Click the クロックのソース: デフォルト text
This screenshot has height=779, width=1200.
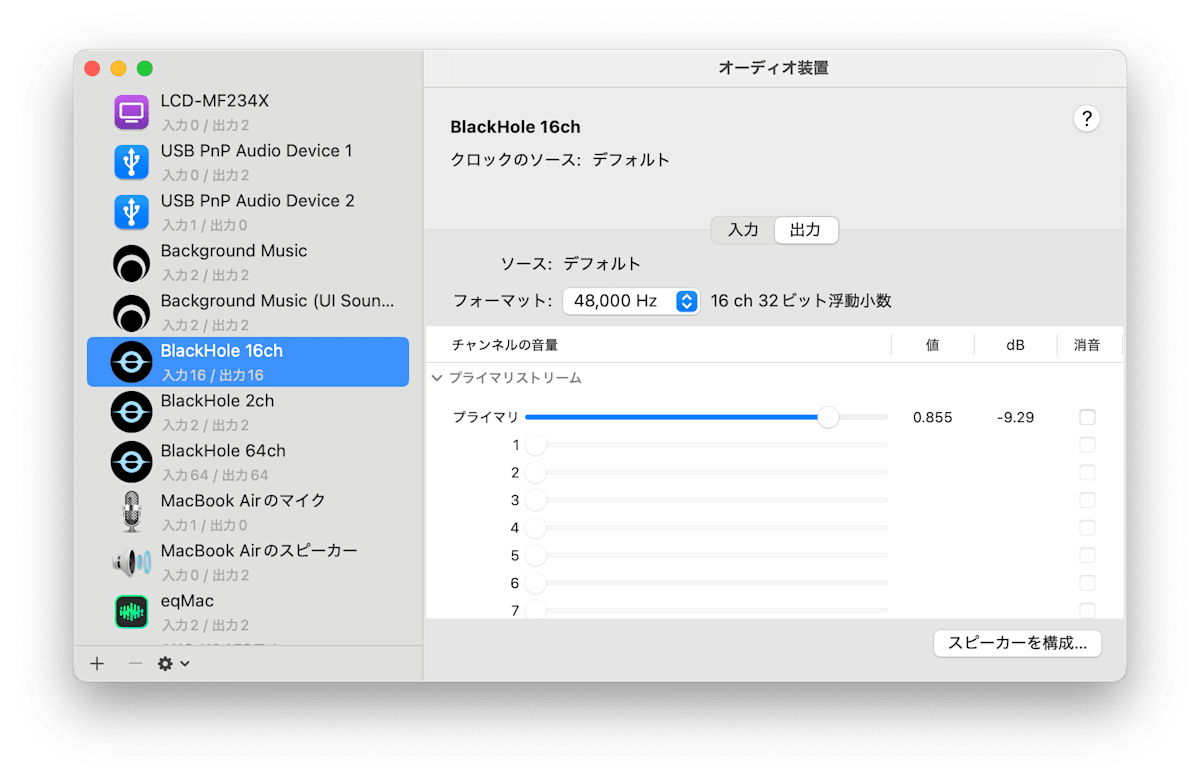(560, 160)
